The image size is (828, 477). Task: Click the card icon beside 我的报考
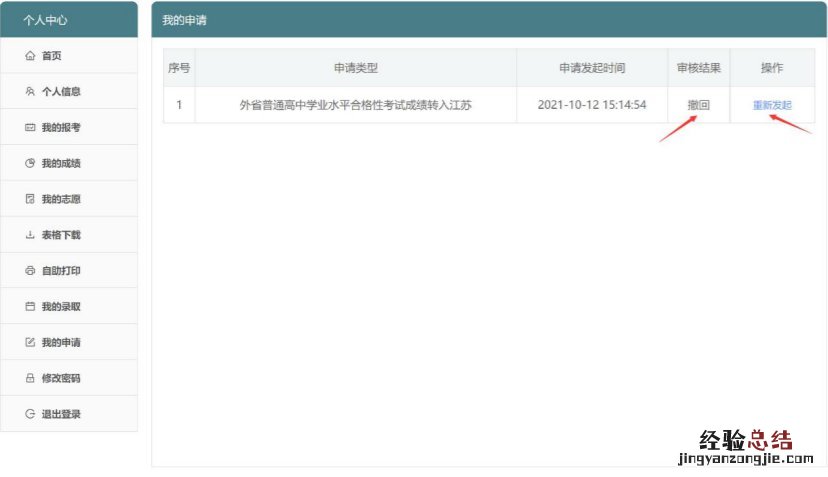[30, 127]
